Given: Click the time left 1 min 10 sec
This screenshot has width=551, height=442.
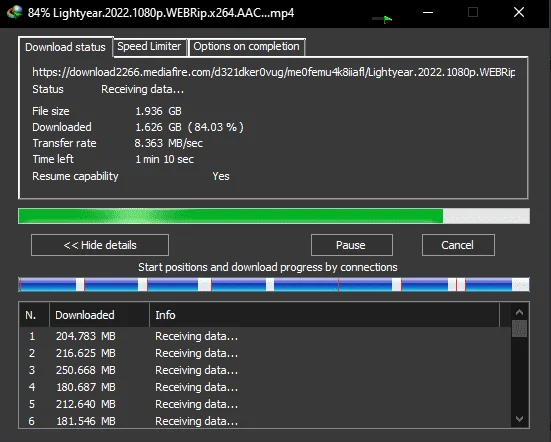Looking at the screenshot, I should [164, 159].
